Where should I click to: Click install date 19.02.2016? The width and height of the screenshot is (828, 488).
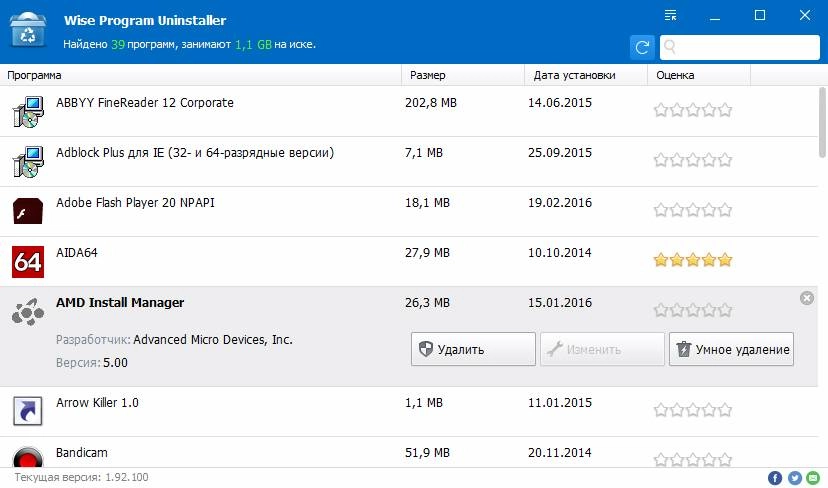[560, 203]
